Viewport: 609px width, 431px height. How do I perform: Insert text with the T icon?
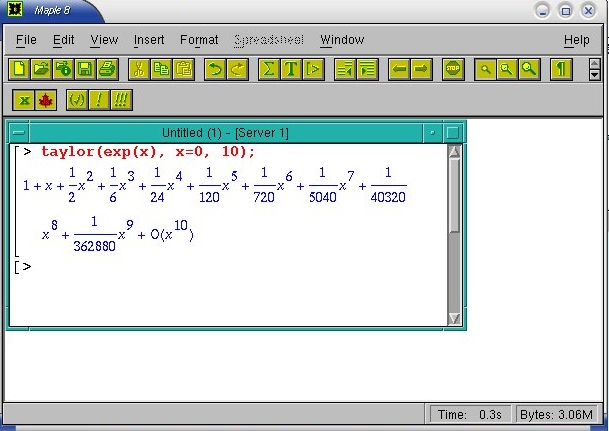(291, 69)
